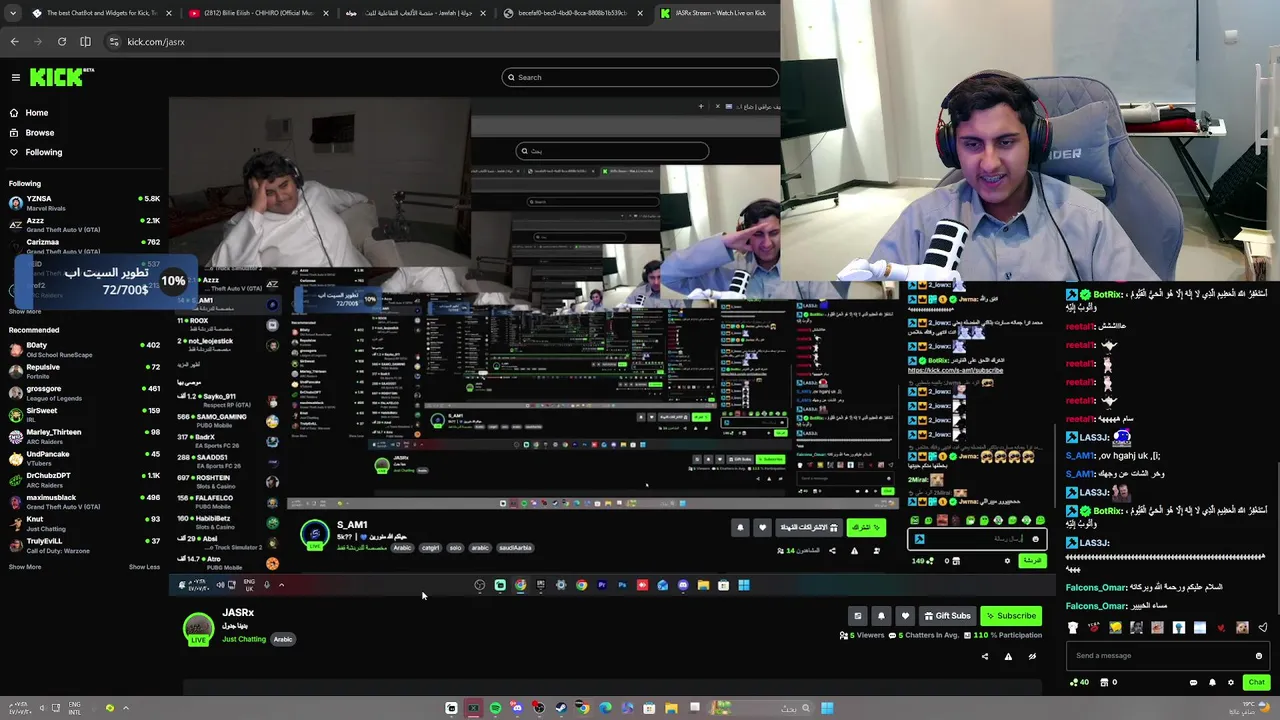The height and width of the screenshot is (720, 1280).
Task: Create a clip of JASRx stream
Action: (857, 616)
